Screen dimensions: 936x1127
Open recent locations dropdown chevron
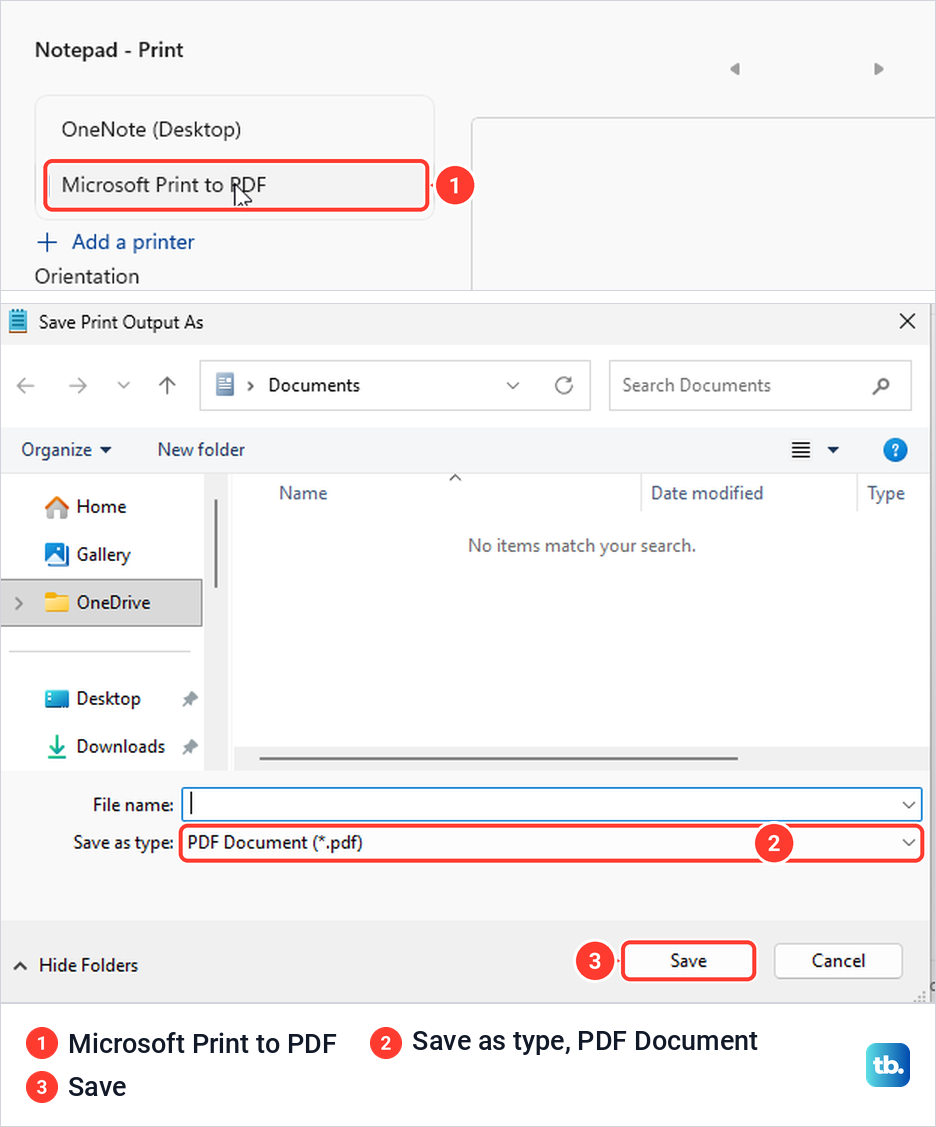(124, 386)
